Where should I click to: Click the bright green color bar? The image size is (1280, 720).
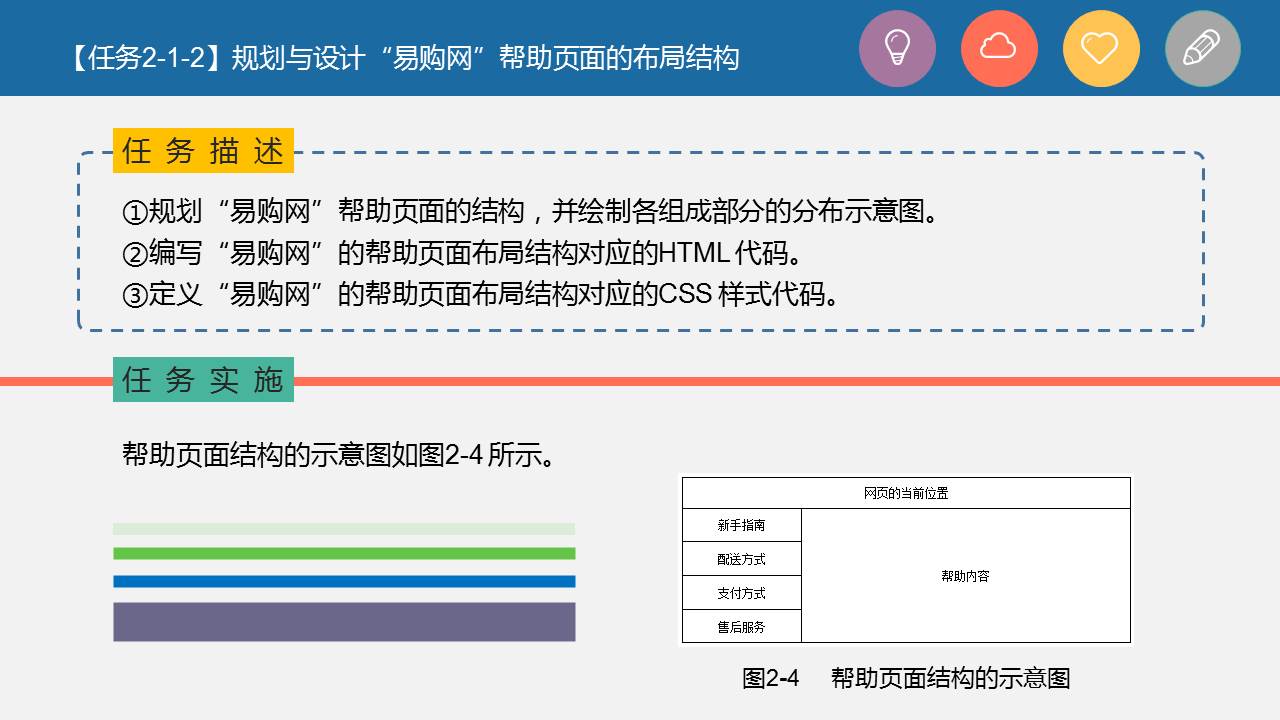click(x=344, y=554)
